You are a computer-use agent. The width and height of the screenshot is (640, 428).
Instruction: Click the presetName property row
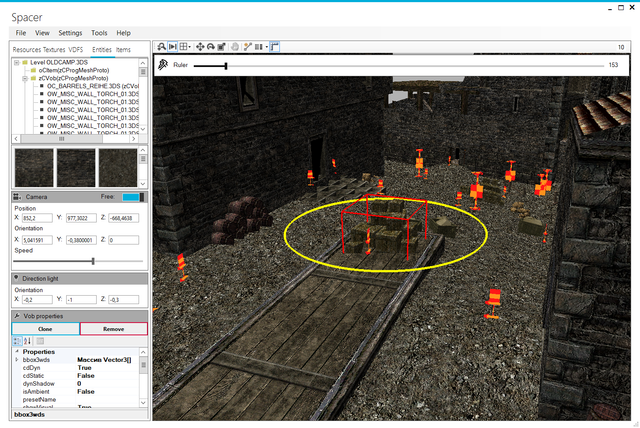78,399
